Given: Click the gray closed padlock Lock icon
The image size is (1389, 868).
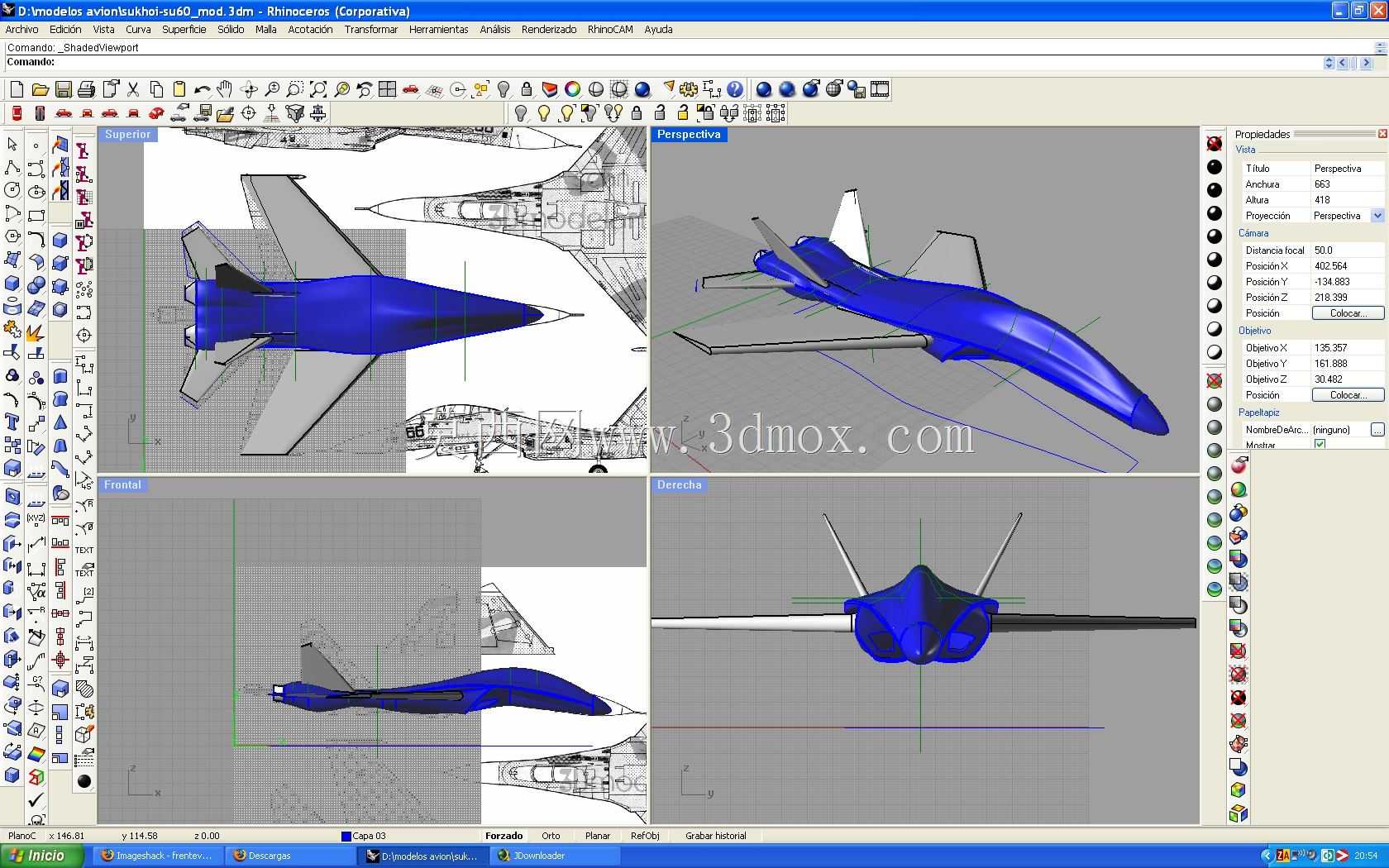Looking at the screenshot, I should pos(637,113).
